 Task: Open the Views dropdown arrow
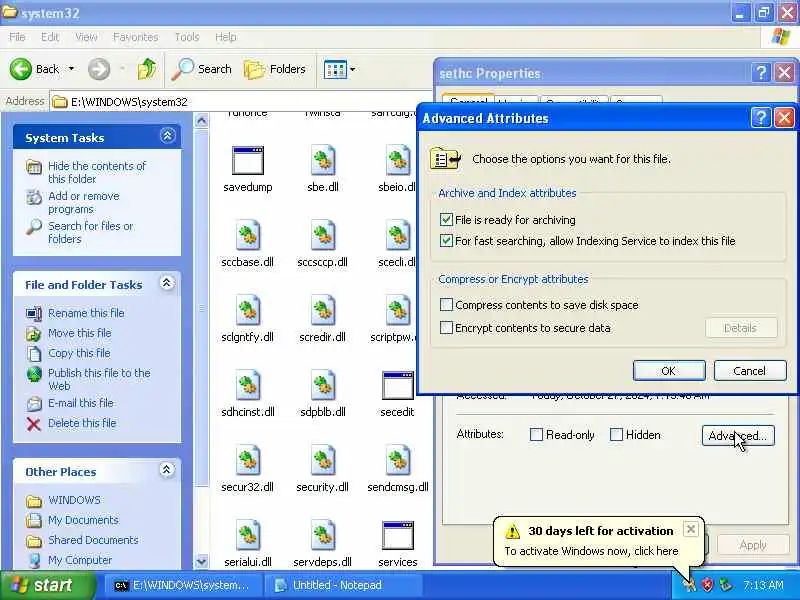coord(353,69)
